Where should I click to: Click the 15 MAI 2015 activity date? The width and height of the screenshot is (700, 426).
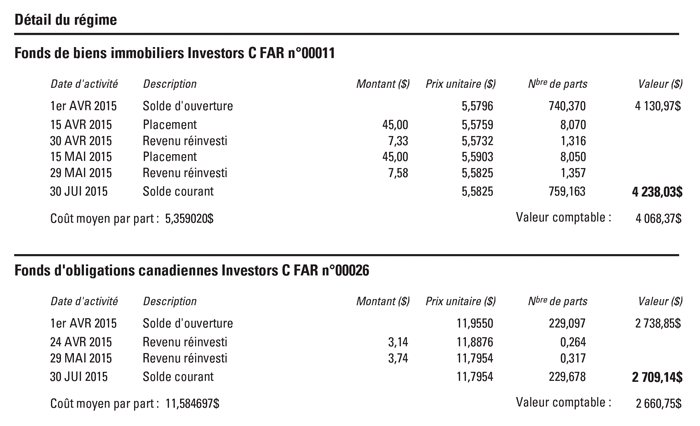point(83,157)
